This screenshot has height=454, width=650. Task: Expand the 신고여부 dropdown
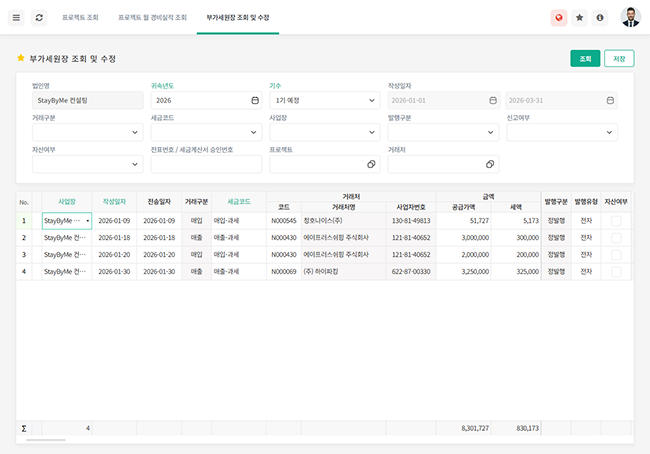(609, 132)
